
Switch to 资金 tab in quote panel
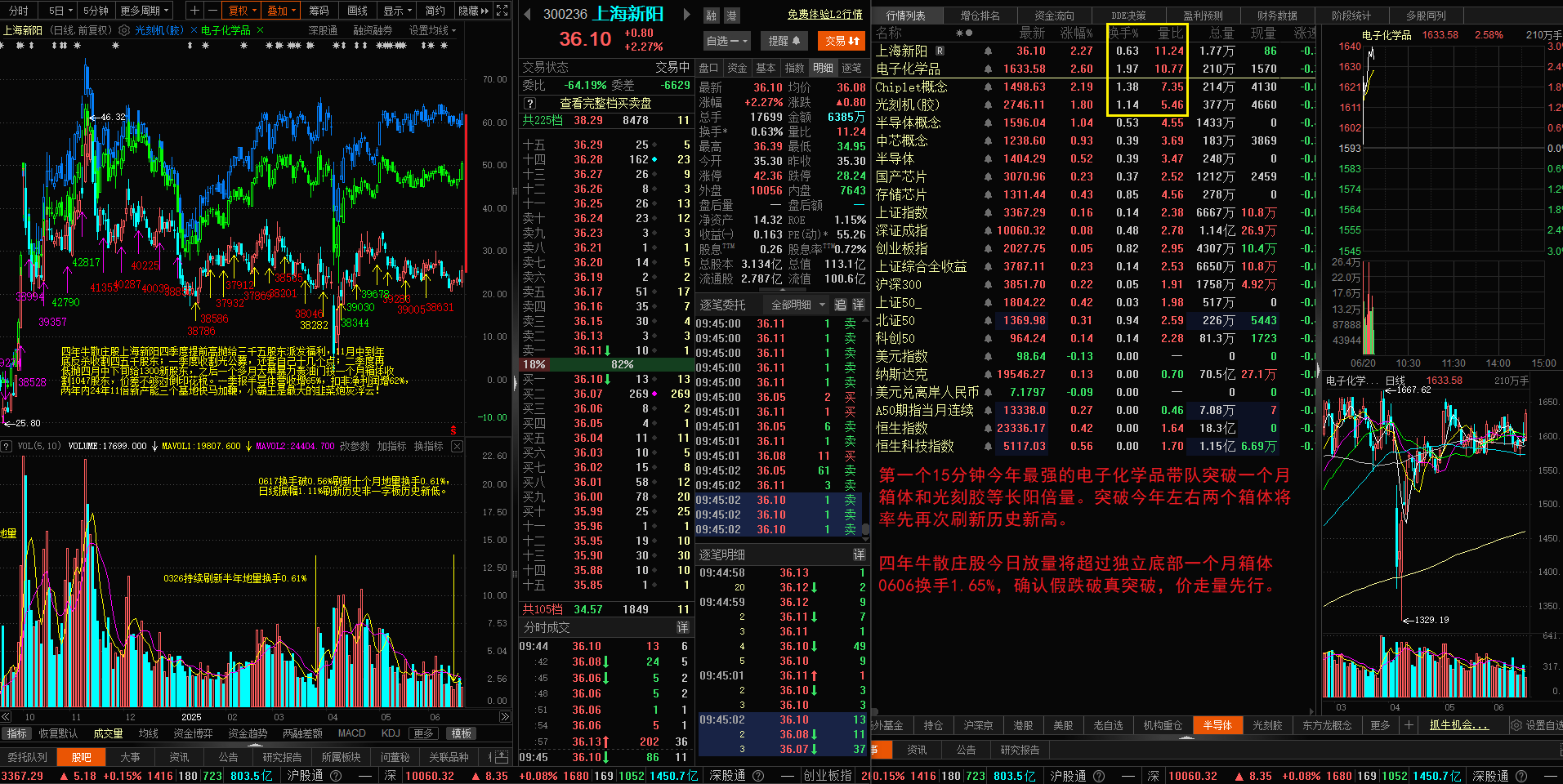click(737, 68)
